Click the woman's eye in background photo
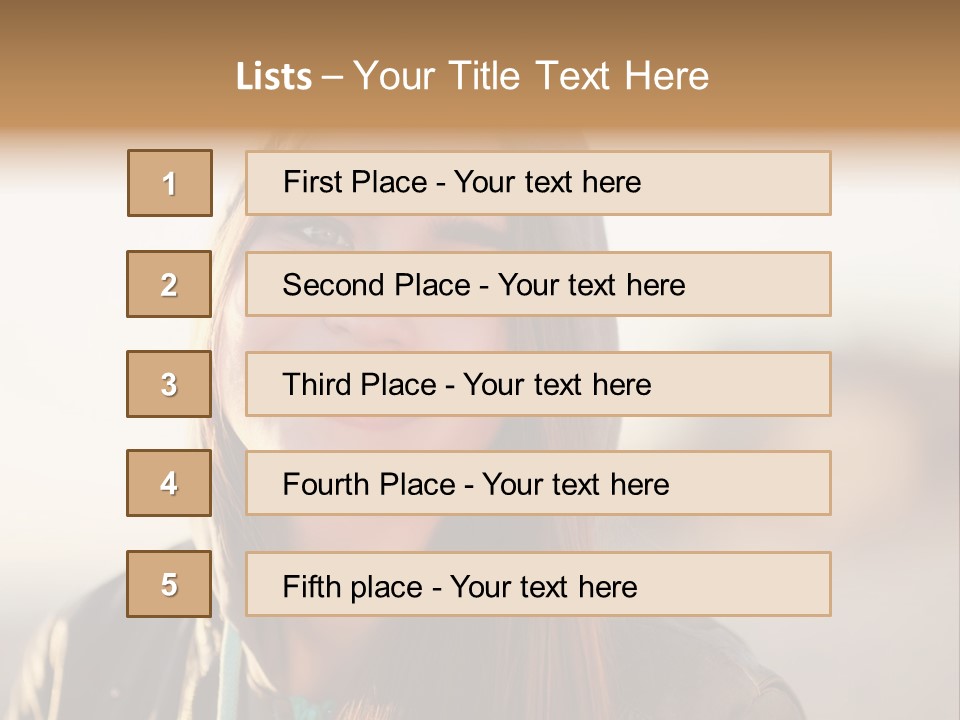The width and height of the screenshot is (960, 720). [327, 235]
